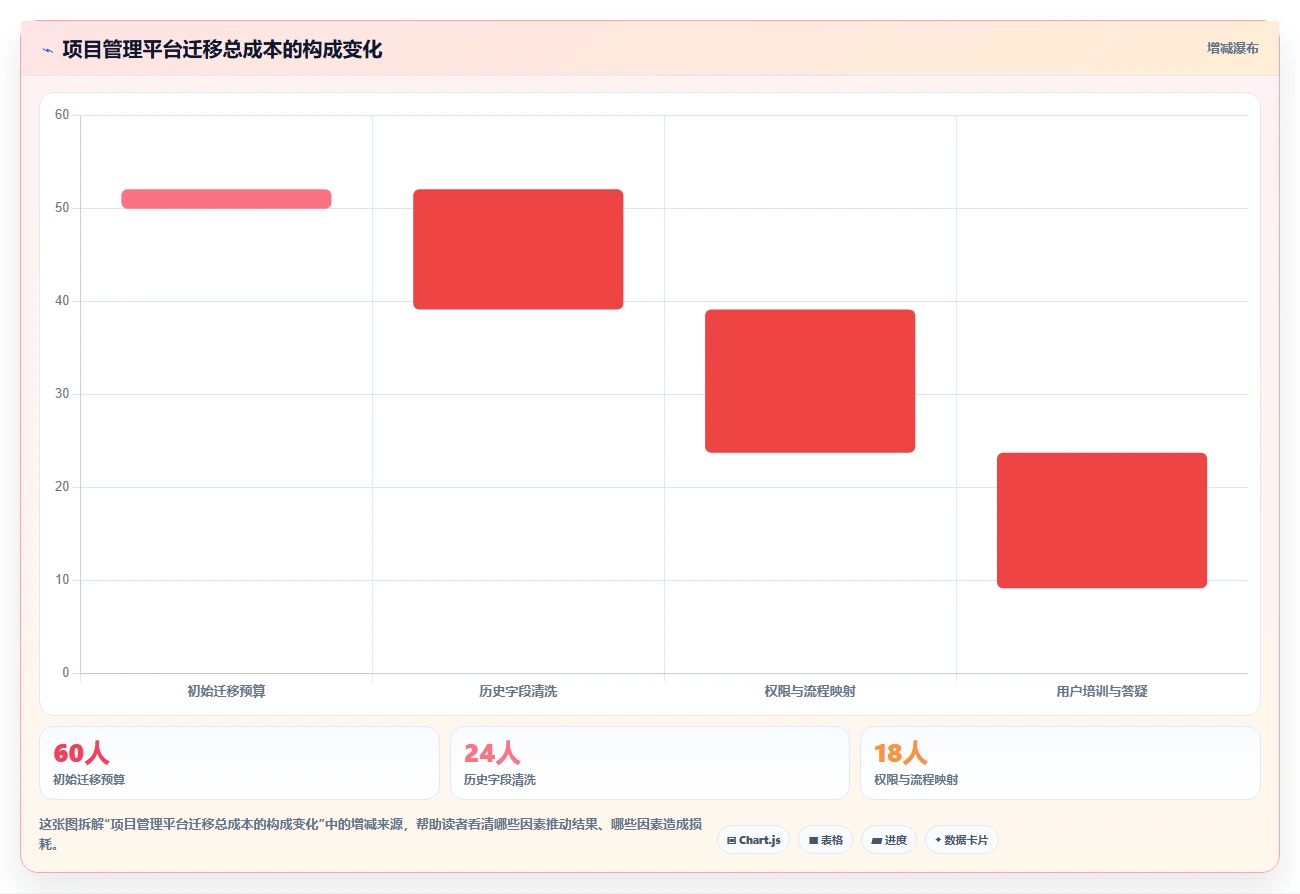Click the 历史字段清洗 x-axis label

click(518, 691)
